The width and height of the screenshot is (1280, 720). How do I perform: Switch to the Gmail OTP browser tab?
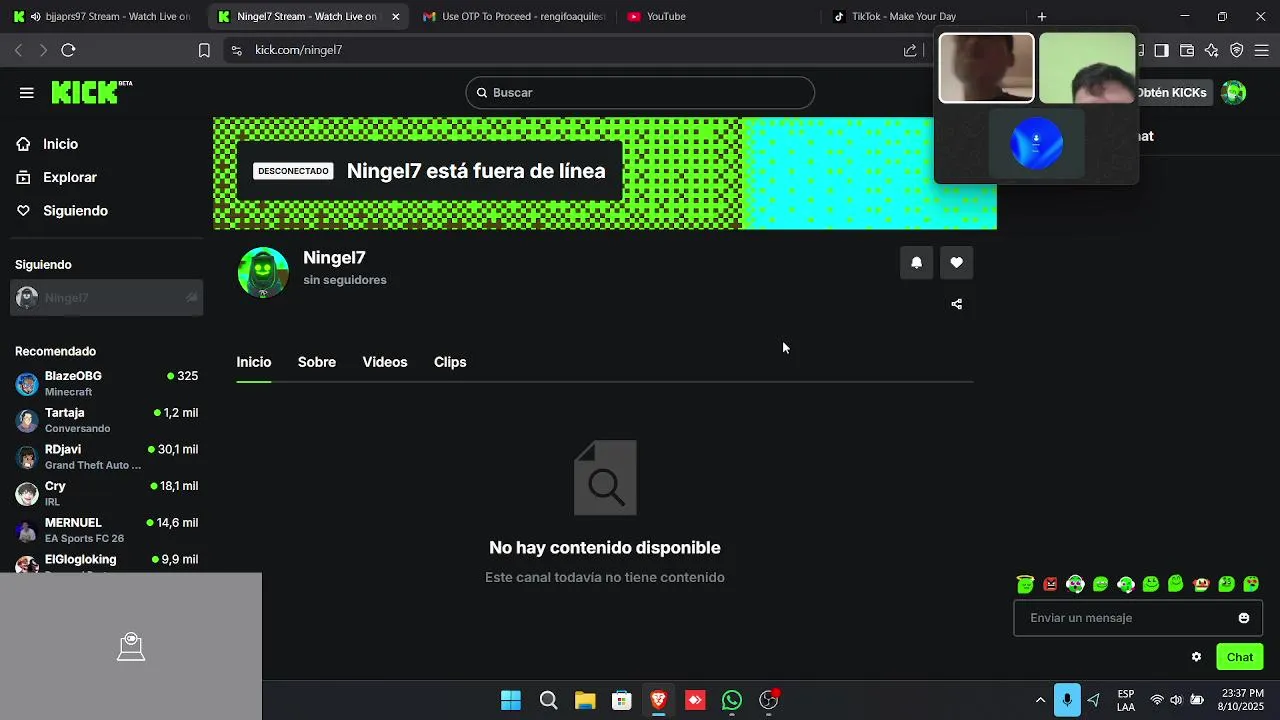[514, 16]
